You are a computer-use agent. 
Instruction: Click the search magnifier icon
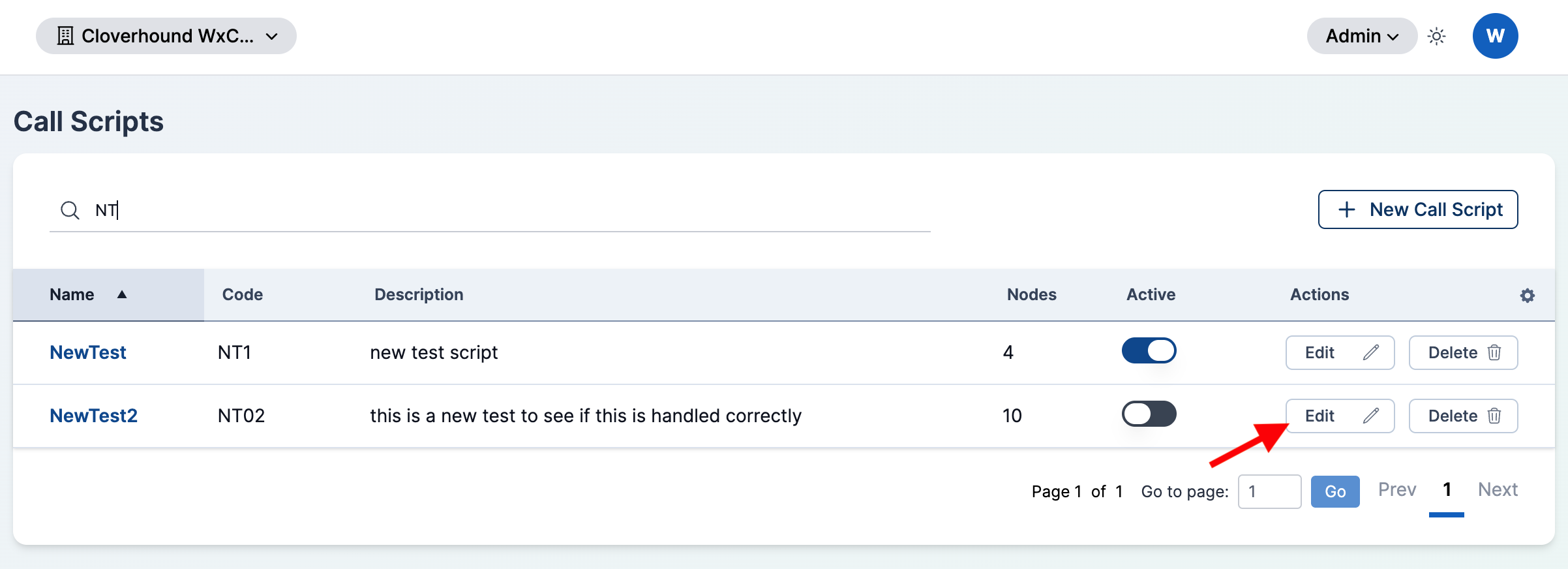[x=70, y=210]
